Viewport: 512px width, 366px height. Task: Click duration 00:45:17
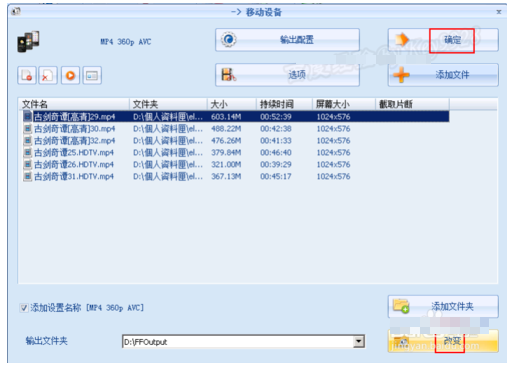(x=276, y=177)
